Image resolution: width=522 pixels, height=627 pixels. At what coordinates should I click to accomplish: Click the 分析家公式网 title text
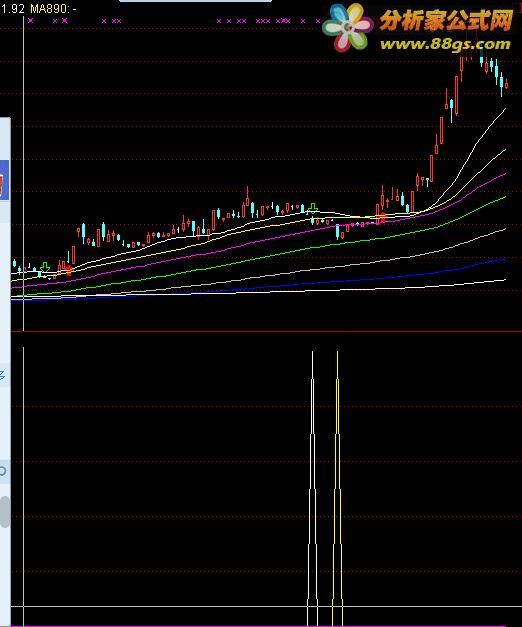(446, 20)
